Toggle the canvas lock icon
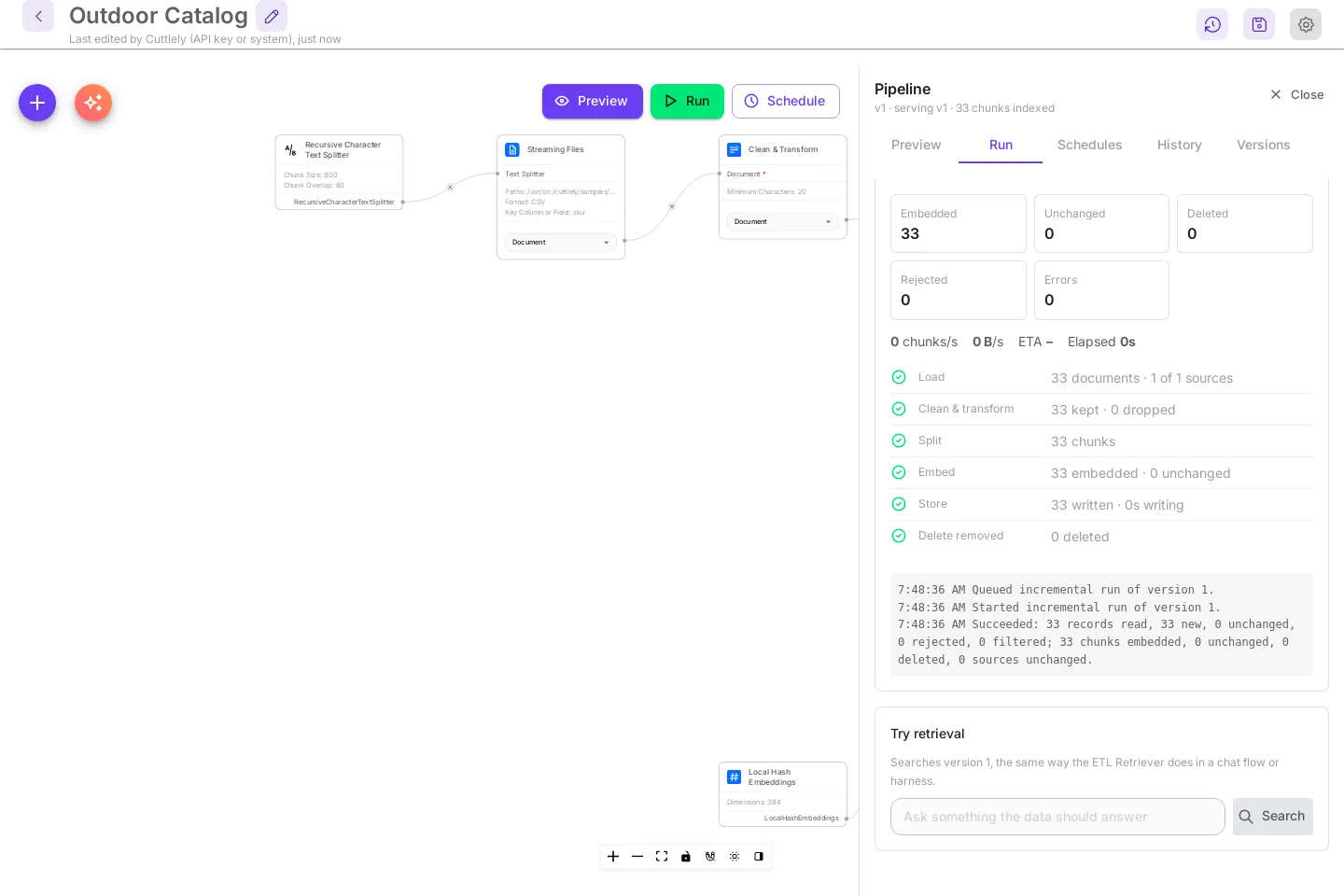Screen dimensions: 1344x896 [x=686, y=856]
